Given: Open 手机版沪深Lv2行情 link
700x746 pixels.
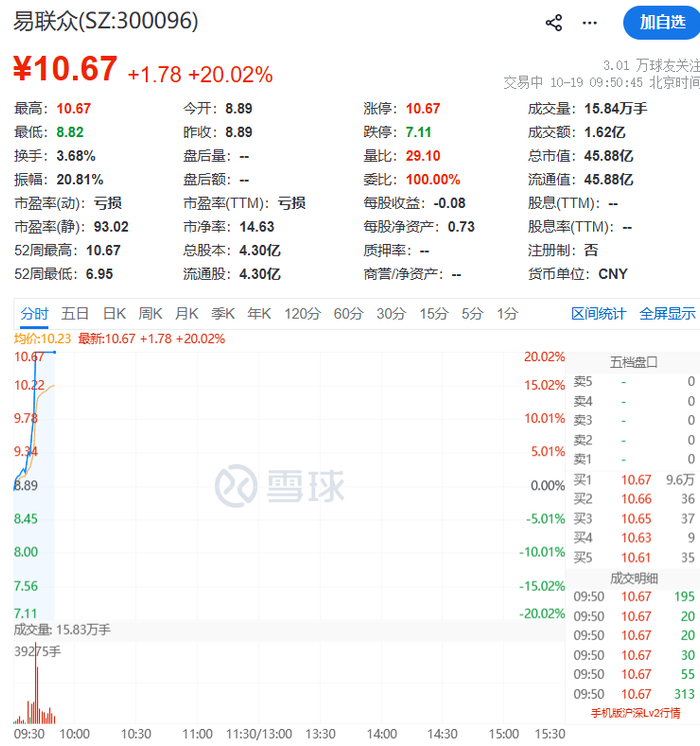Looking at the screenshot, I should click(636, 713).
